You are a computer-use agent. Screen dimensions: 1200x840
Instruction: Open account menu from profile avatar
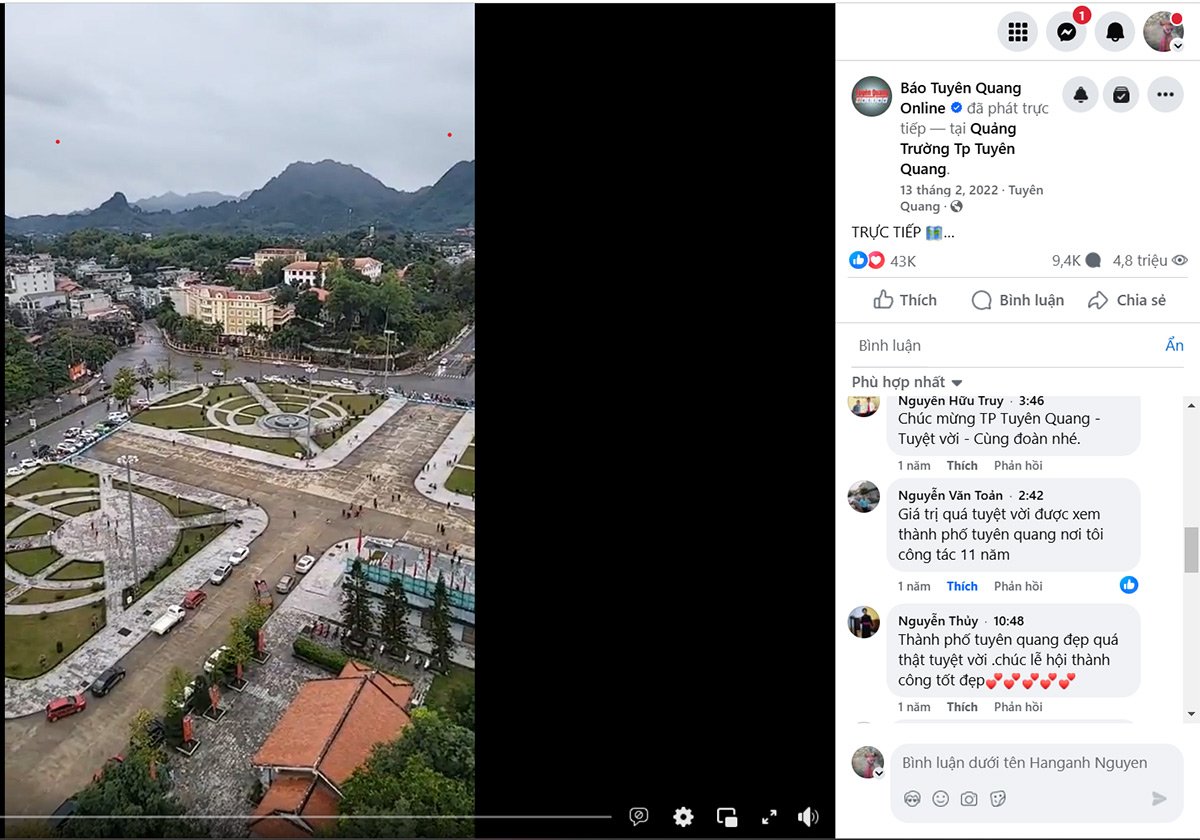coord(1164,32)
